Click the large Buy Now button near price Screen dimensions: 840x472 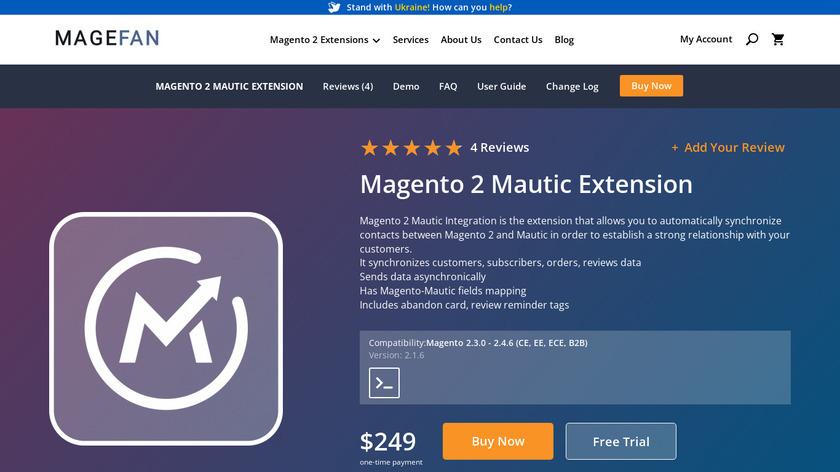[498, 441]
